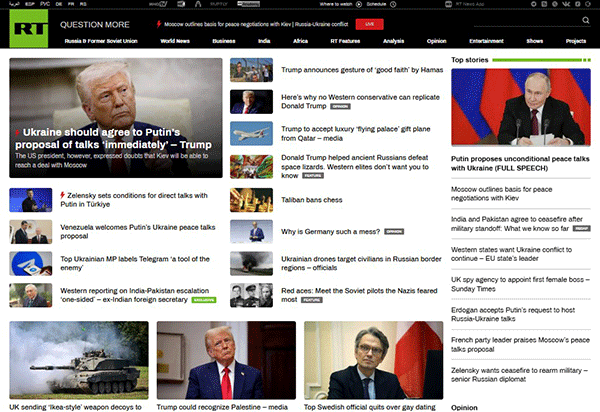Click the green EXCLUSIVE tag

[x=204, y=300]
